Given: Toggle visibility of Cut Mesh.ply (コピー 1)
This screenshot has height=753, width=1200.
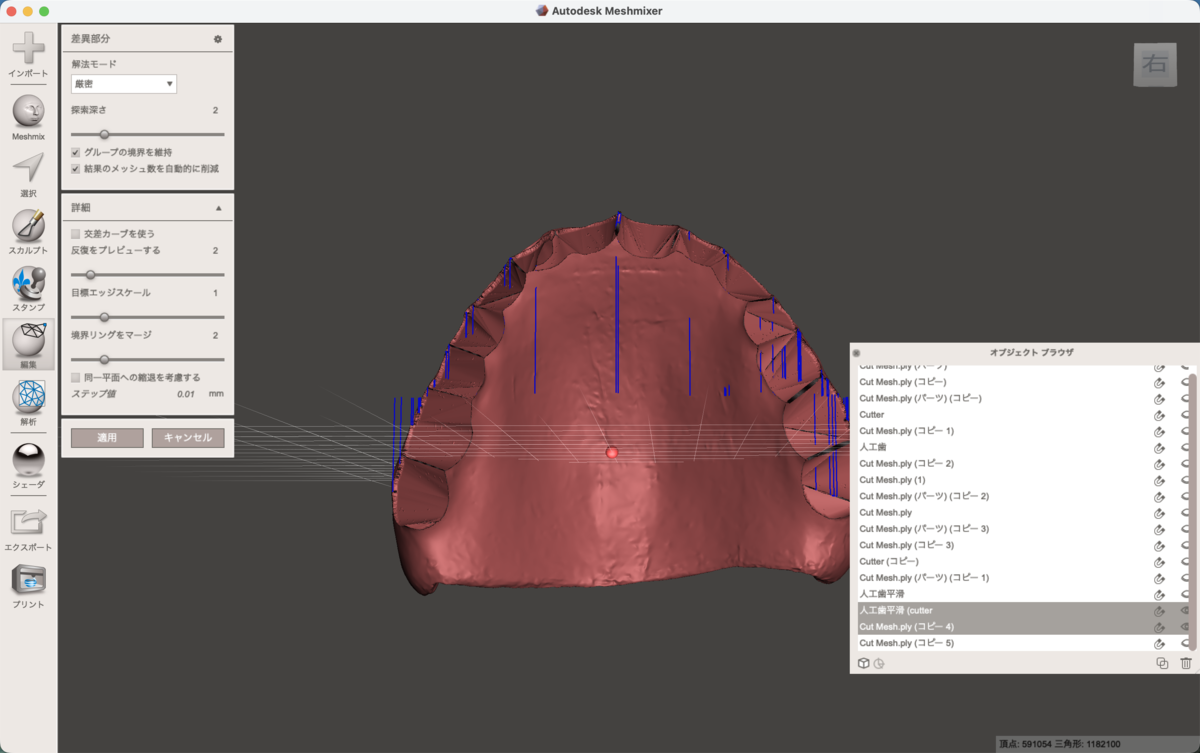Looking at the screenshot, I should (x=1186, y=431).
